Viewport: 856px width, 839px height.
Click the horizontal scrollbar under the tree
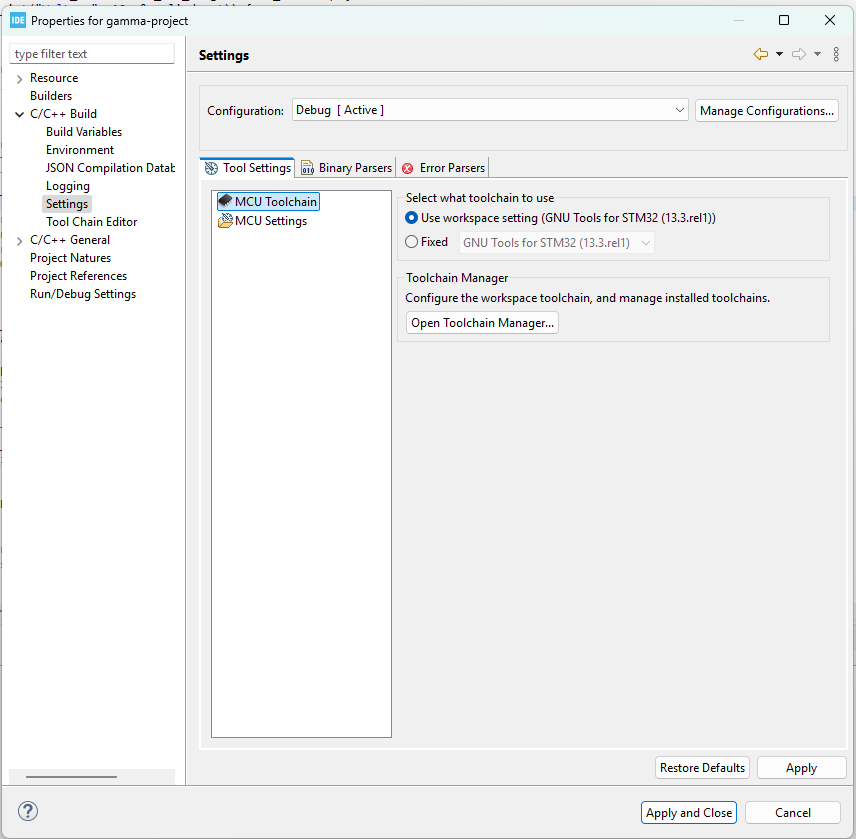click(72, 776)
